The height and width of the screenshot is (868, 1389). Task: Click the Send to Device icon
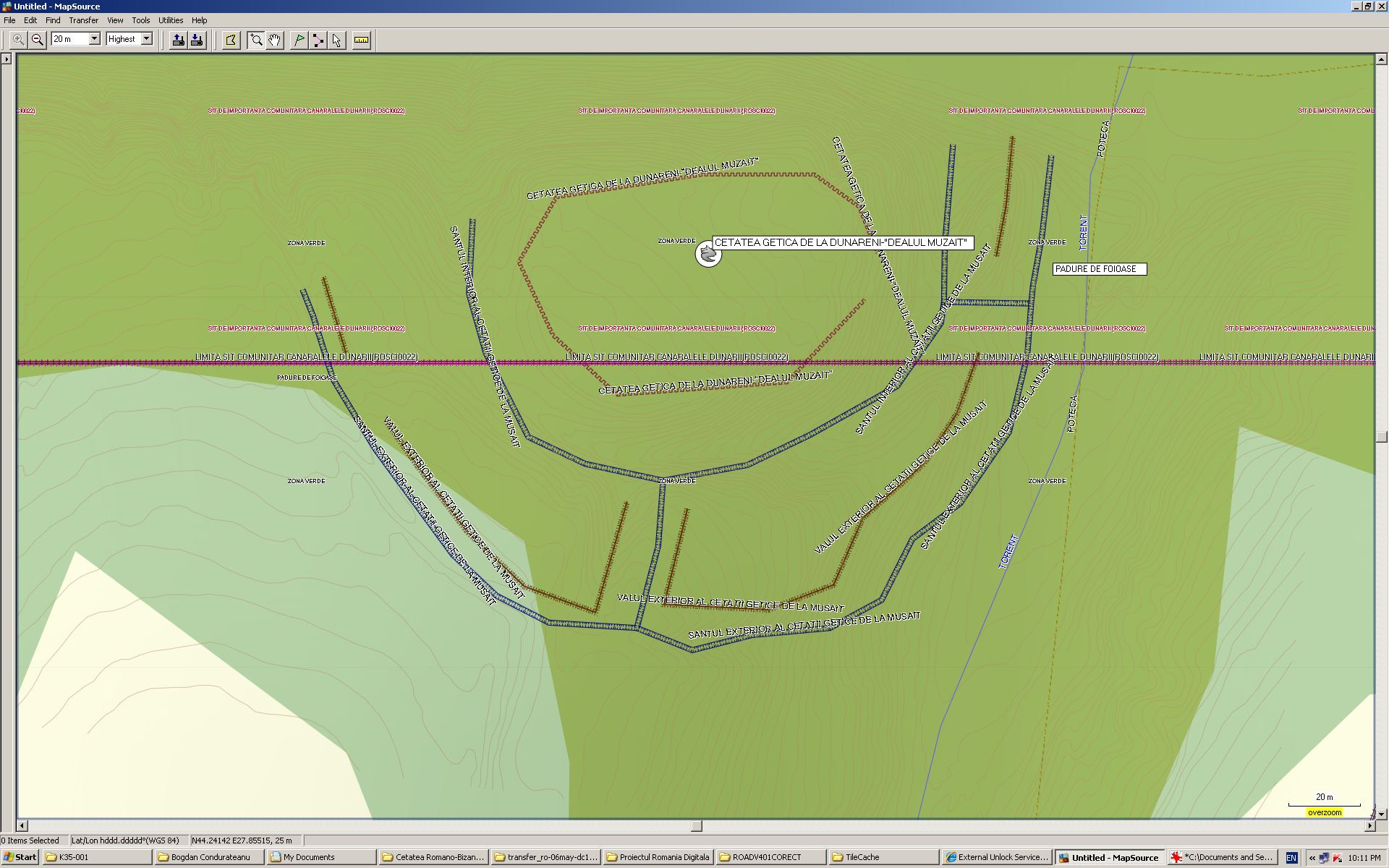[x=178, y=40]
